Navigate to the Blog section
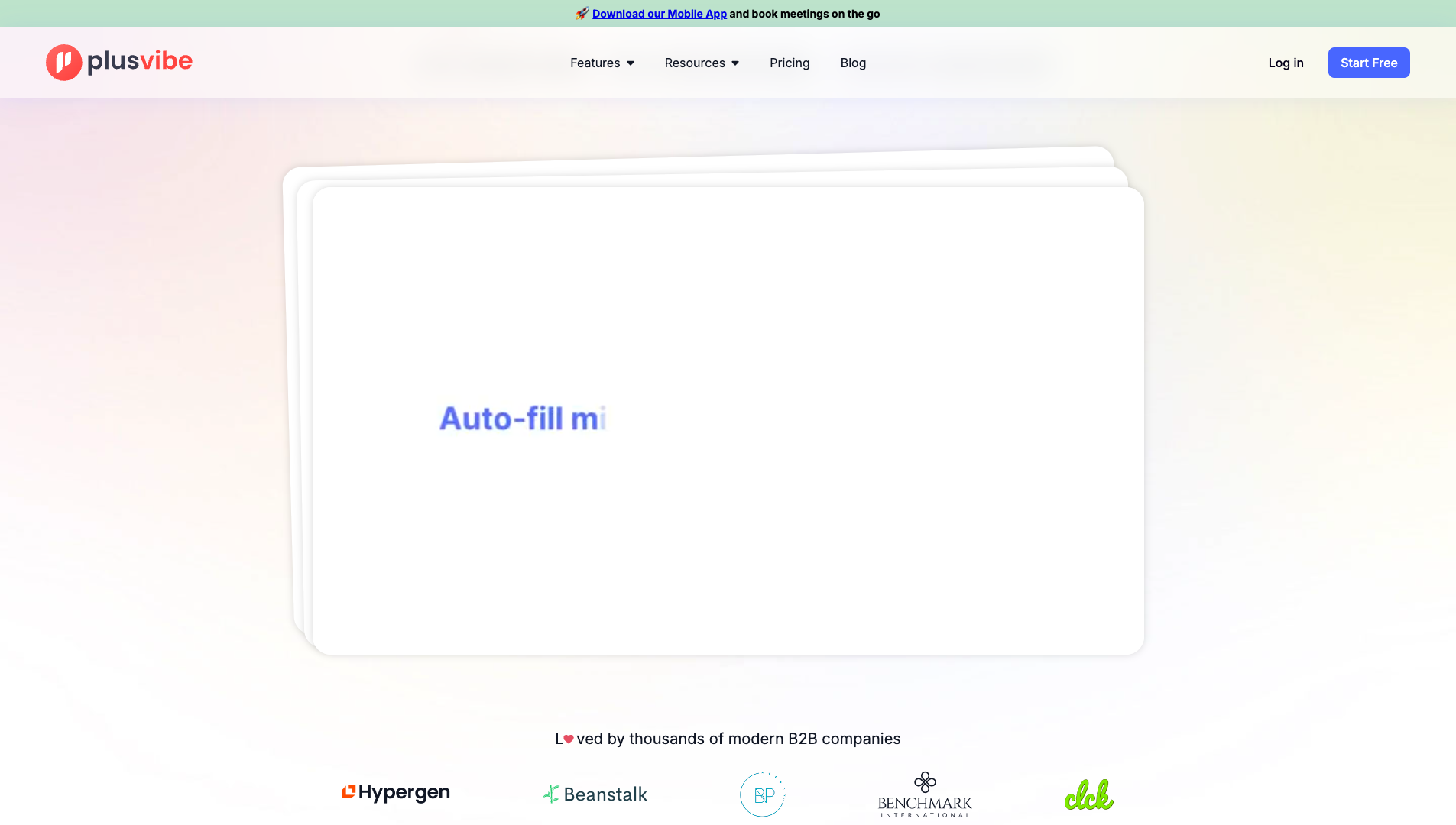Screen dimensions: 1456x825 pos(853,63)
